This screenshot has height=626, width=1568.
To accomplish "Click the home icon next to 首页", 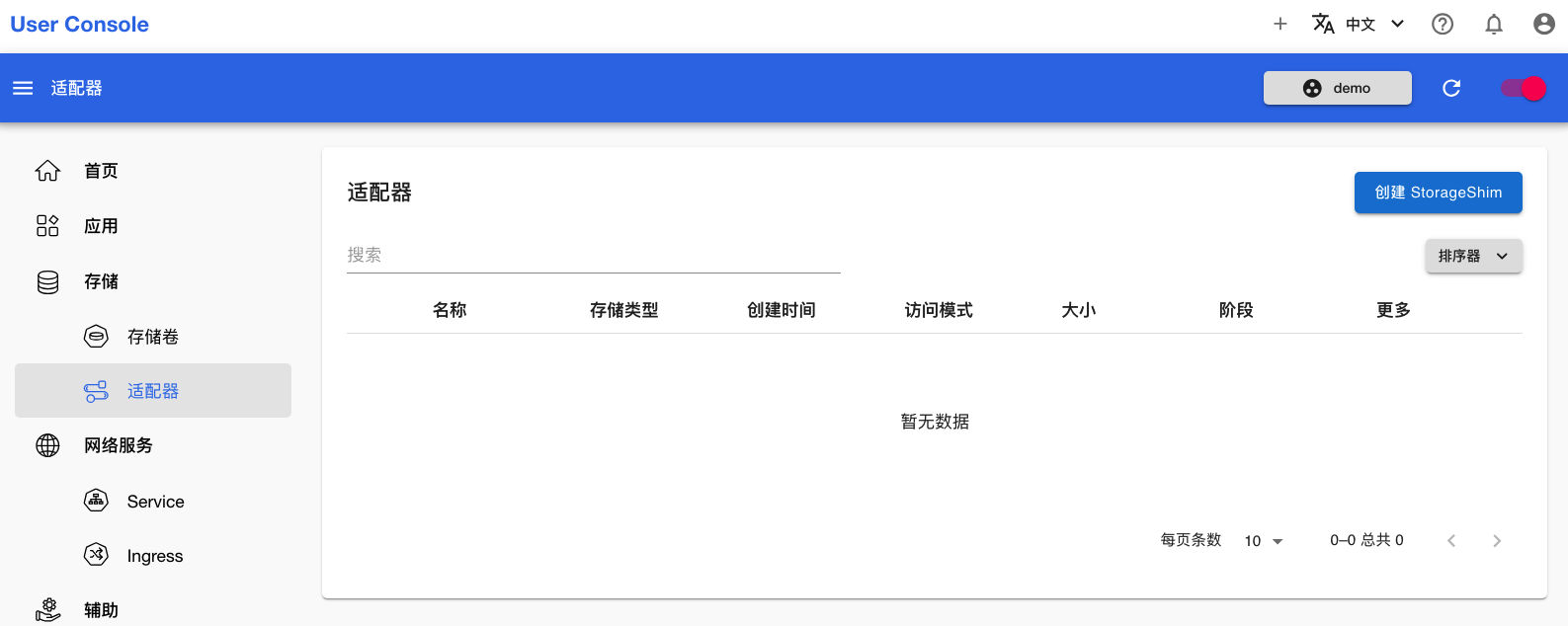I will pyautogui.click(x=47, y=171).
